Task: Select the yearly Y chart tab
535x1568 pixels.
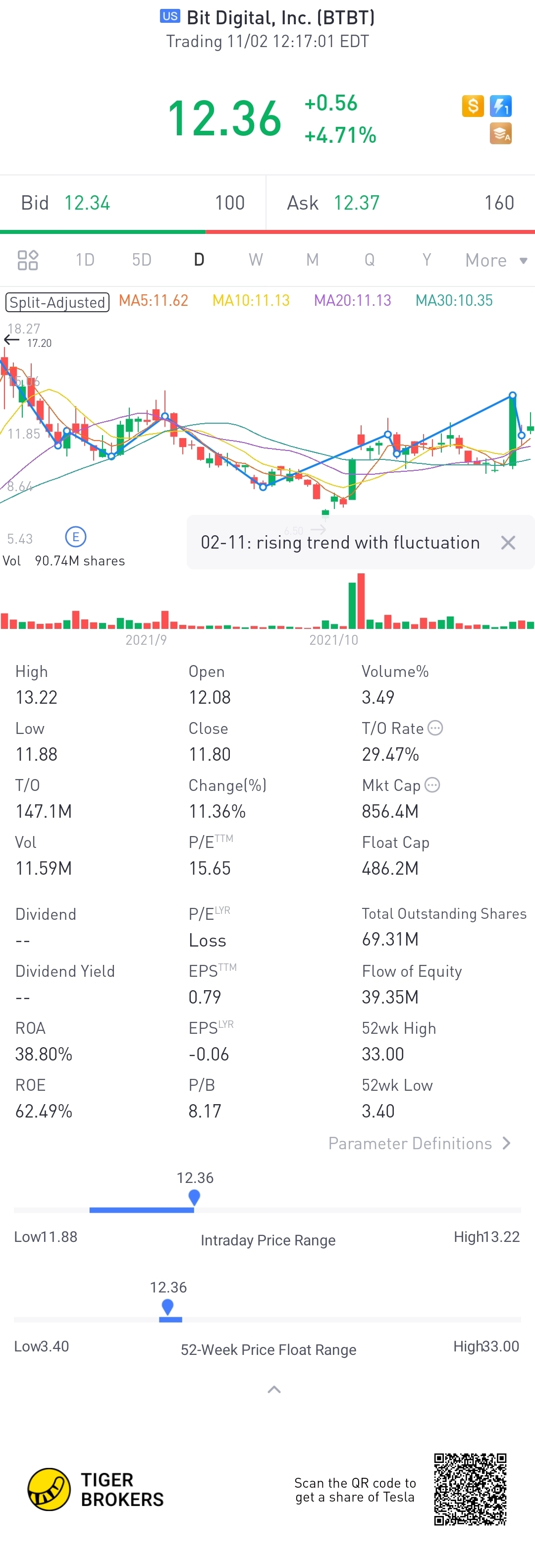Action: (426, 260)
